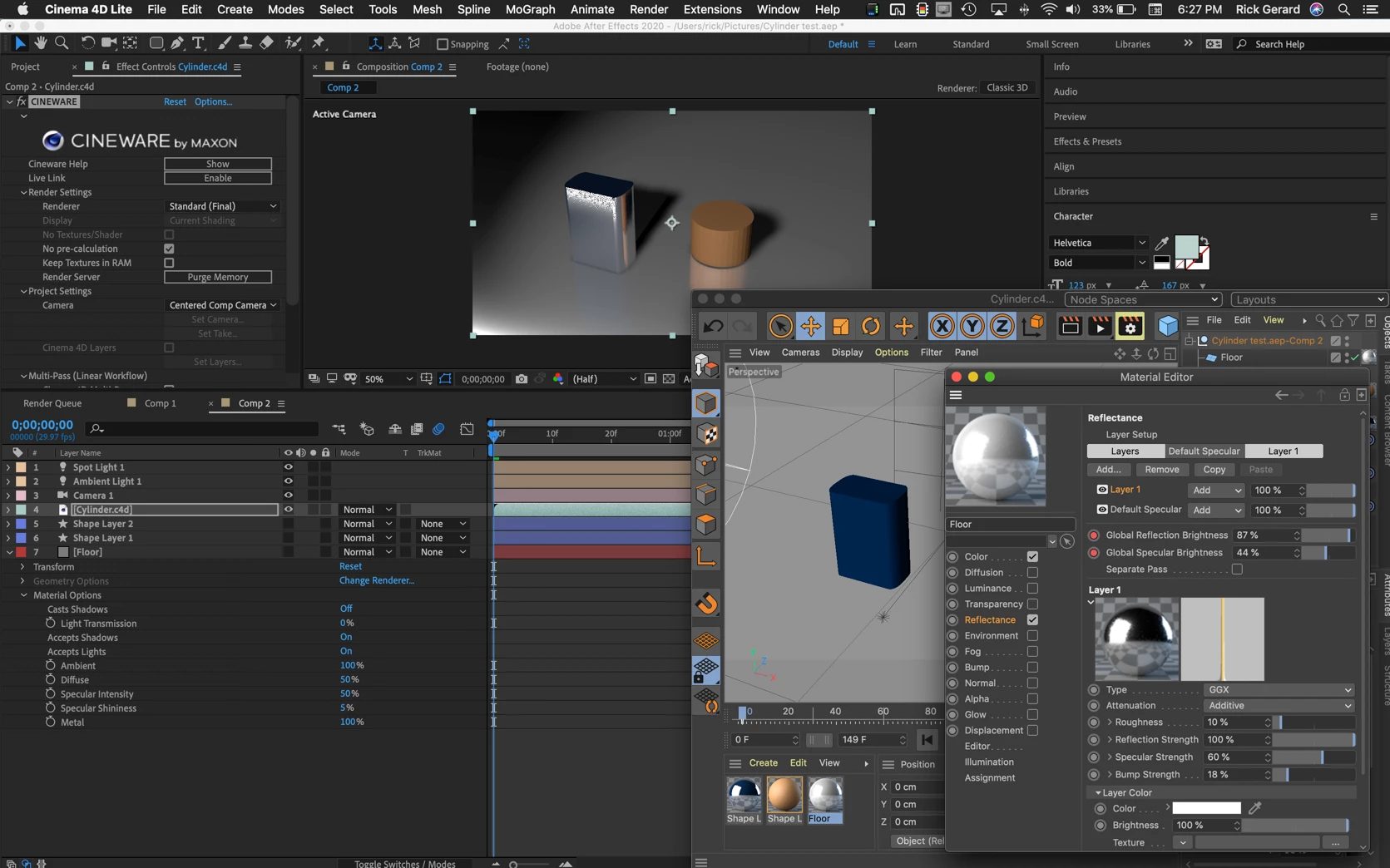
Task: Open the Camera dropdown Centered Comp Camera
Action: [x=222, y=305]
